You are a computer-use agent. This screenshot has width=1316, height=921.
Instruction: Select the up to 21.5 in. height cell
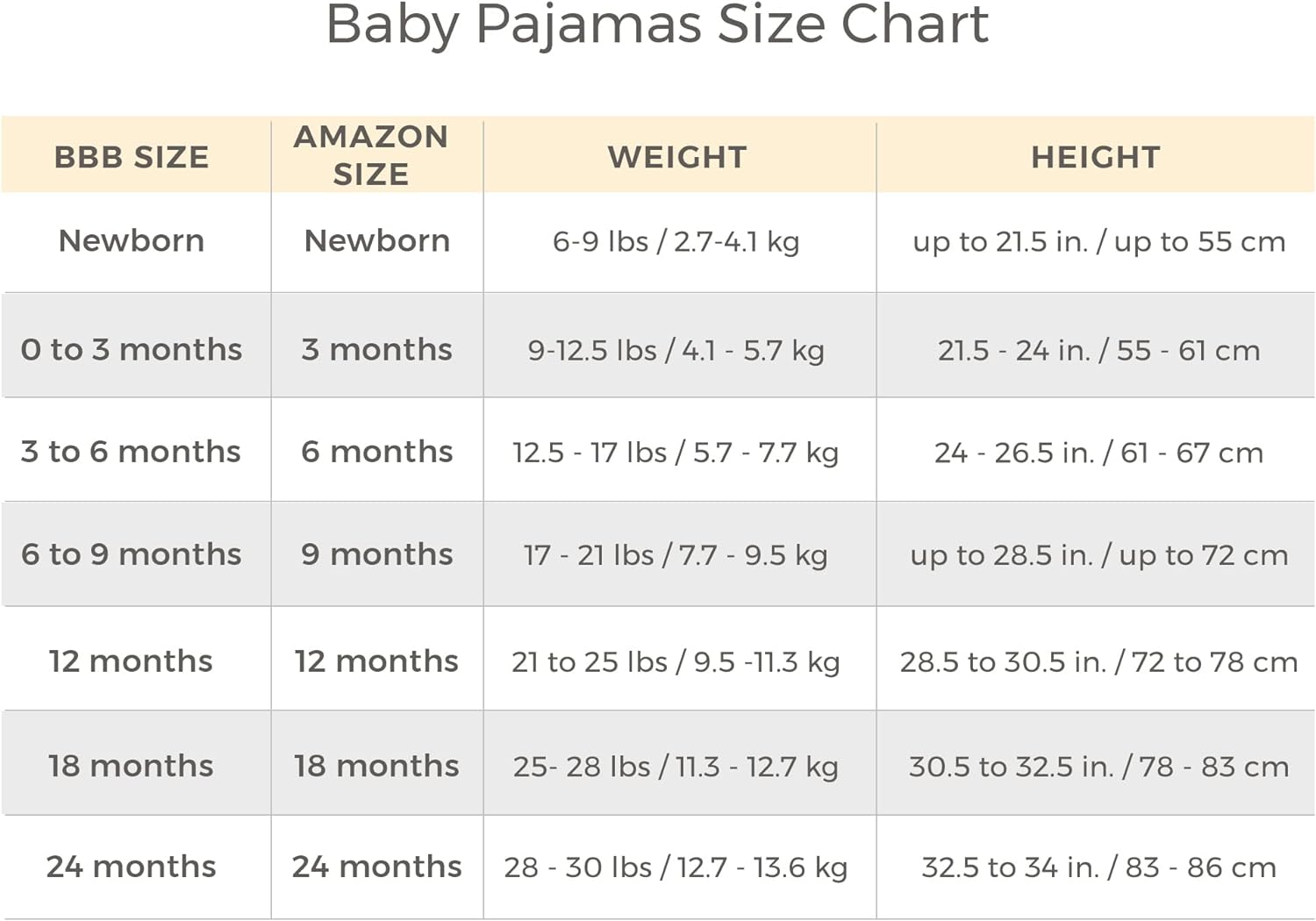[x=1099, y=241]
